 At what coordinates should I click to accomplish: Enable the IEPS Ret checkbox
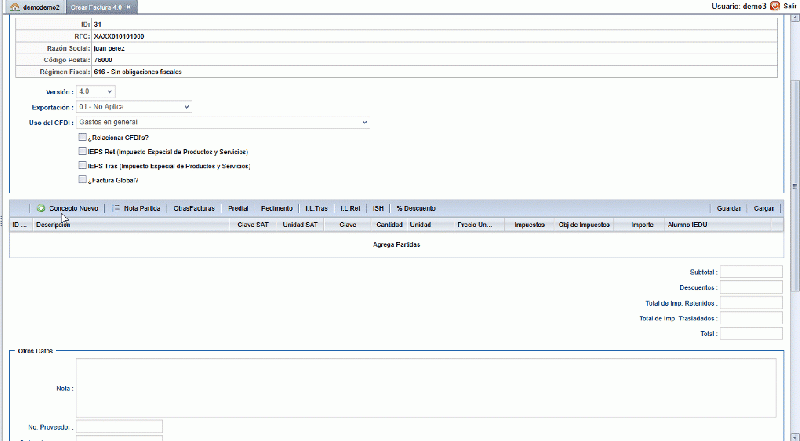pos(83,151)
